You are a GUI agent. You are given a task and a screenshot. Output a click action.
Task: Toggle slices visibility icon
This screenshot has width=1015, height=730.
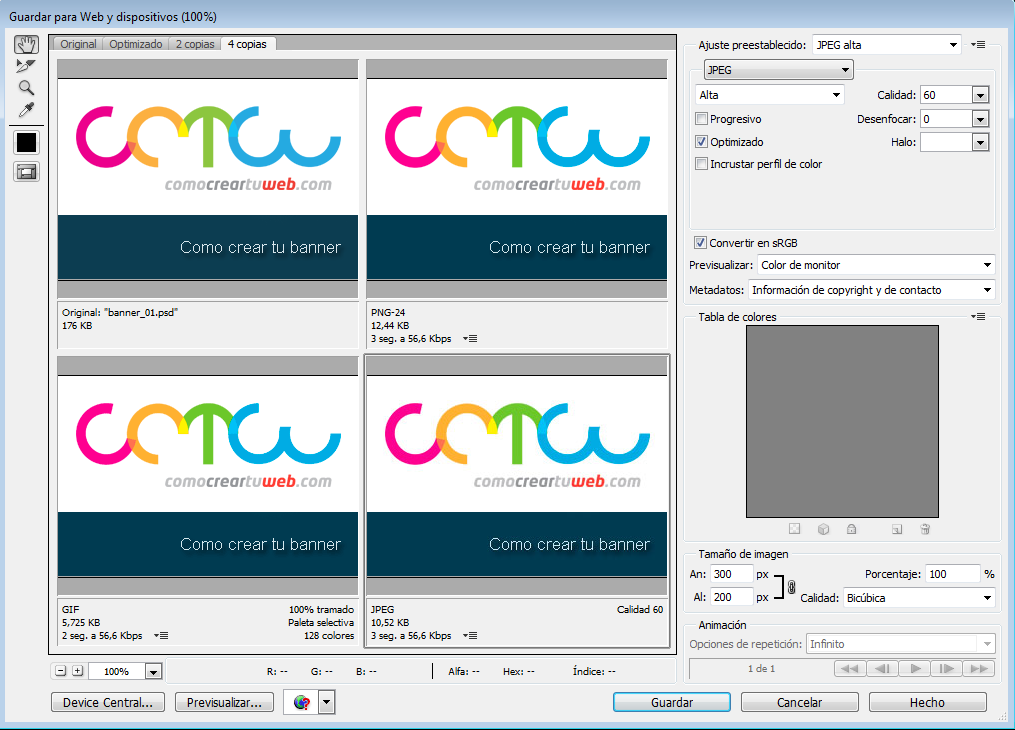tap(27, 172)
